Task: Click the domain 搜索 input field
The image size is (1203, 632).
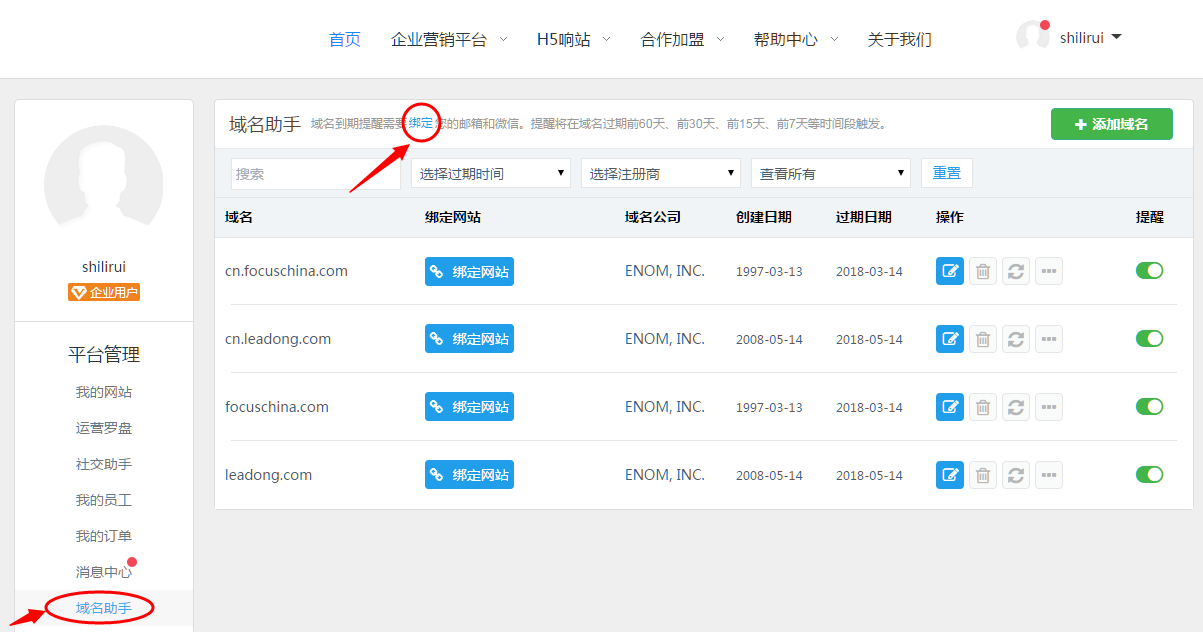Action: coord(315,174)
